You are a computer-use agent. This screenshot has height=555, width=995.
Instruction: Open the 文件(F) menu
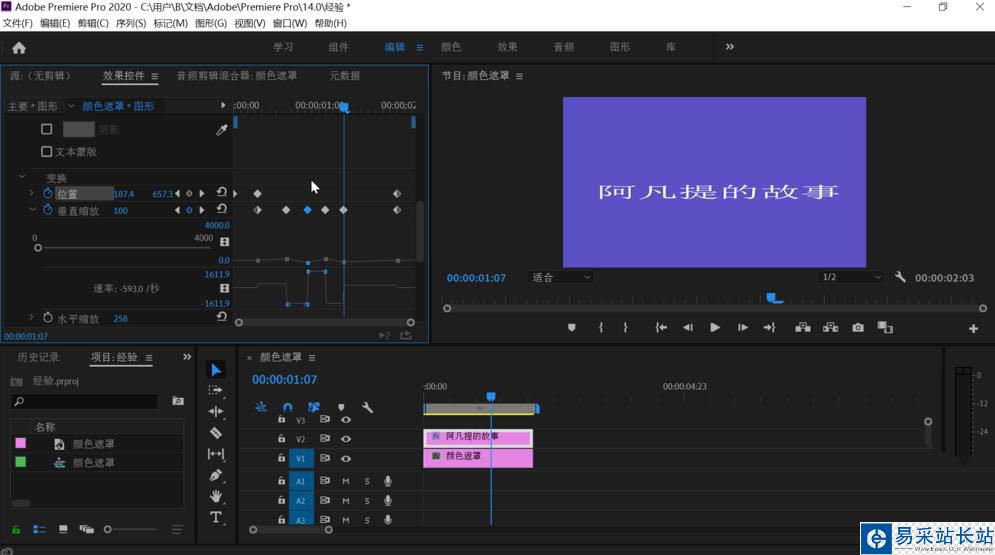tap(17, 23)
